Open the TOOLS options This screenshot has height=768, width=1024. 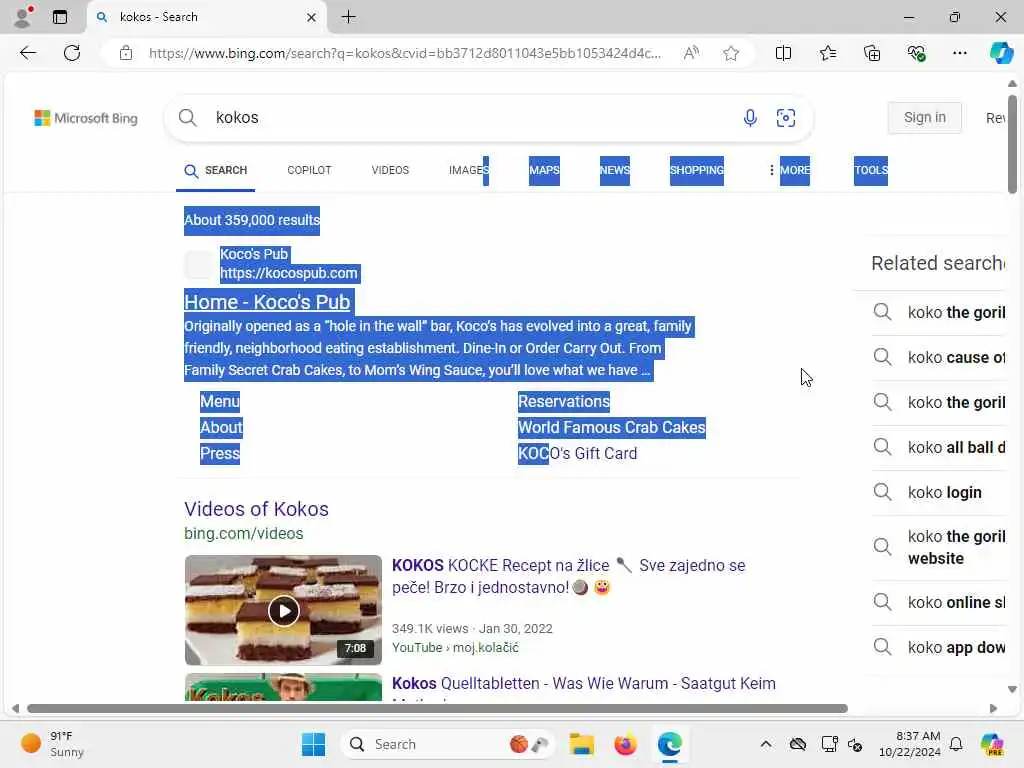(x=871, y=170)
